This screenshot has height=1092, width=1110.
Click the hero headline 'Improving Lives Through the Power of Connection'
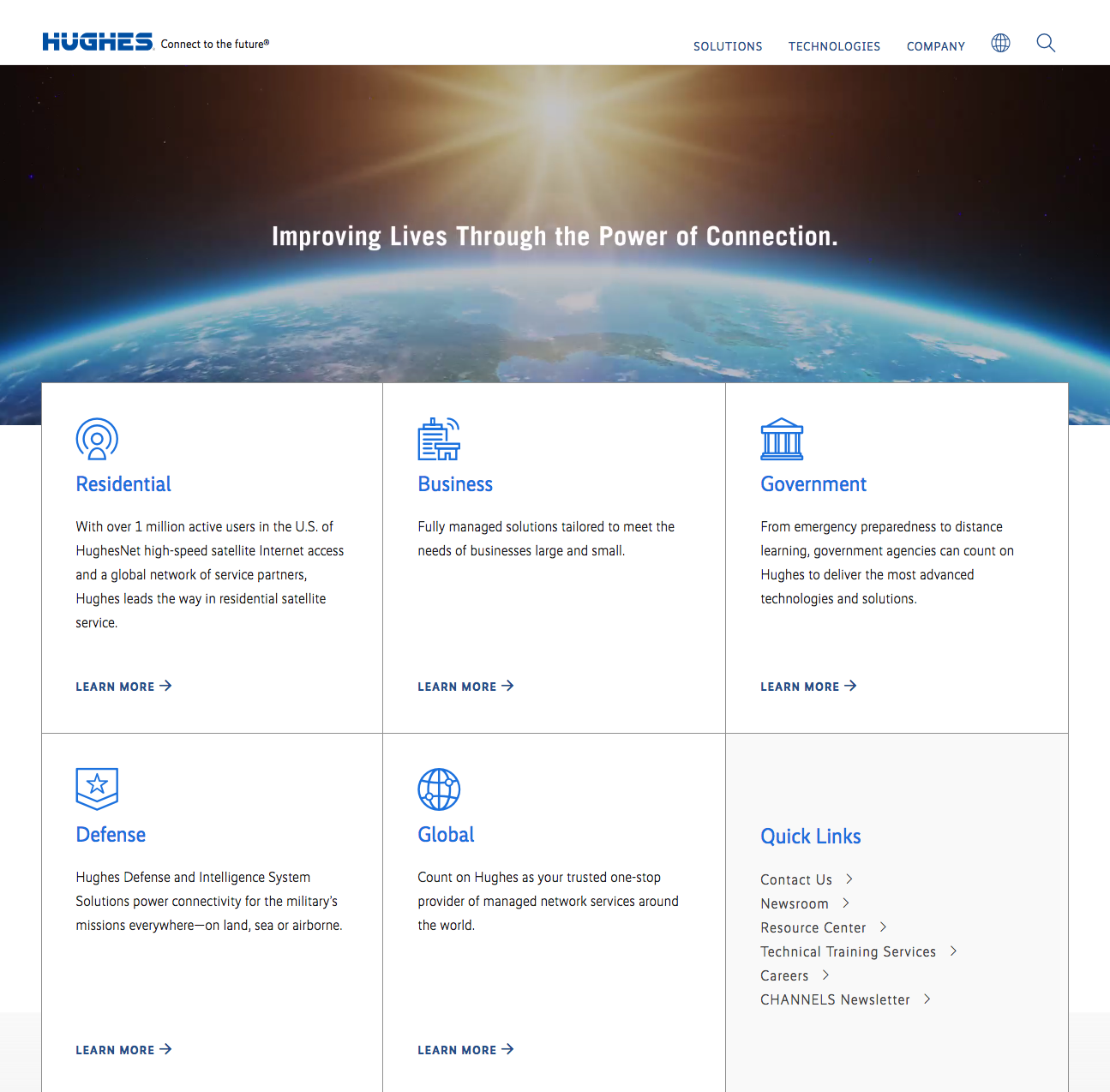555,237
